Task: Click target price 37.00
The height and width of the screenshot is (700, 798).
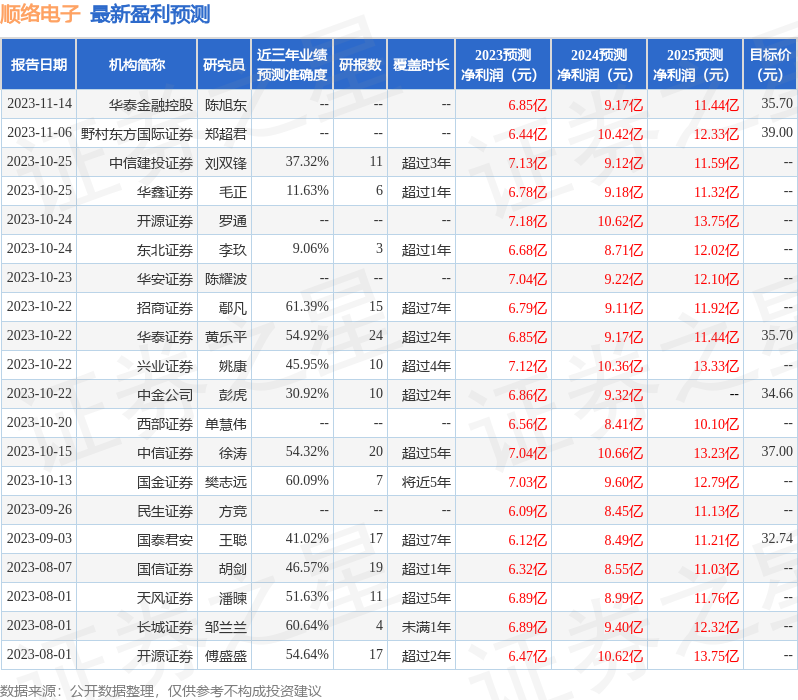Action: click(x=777, y=452)
